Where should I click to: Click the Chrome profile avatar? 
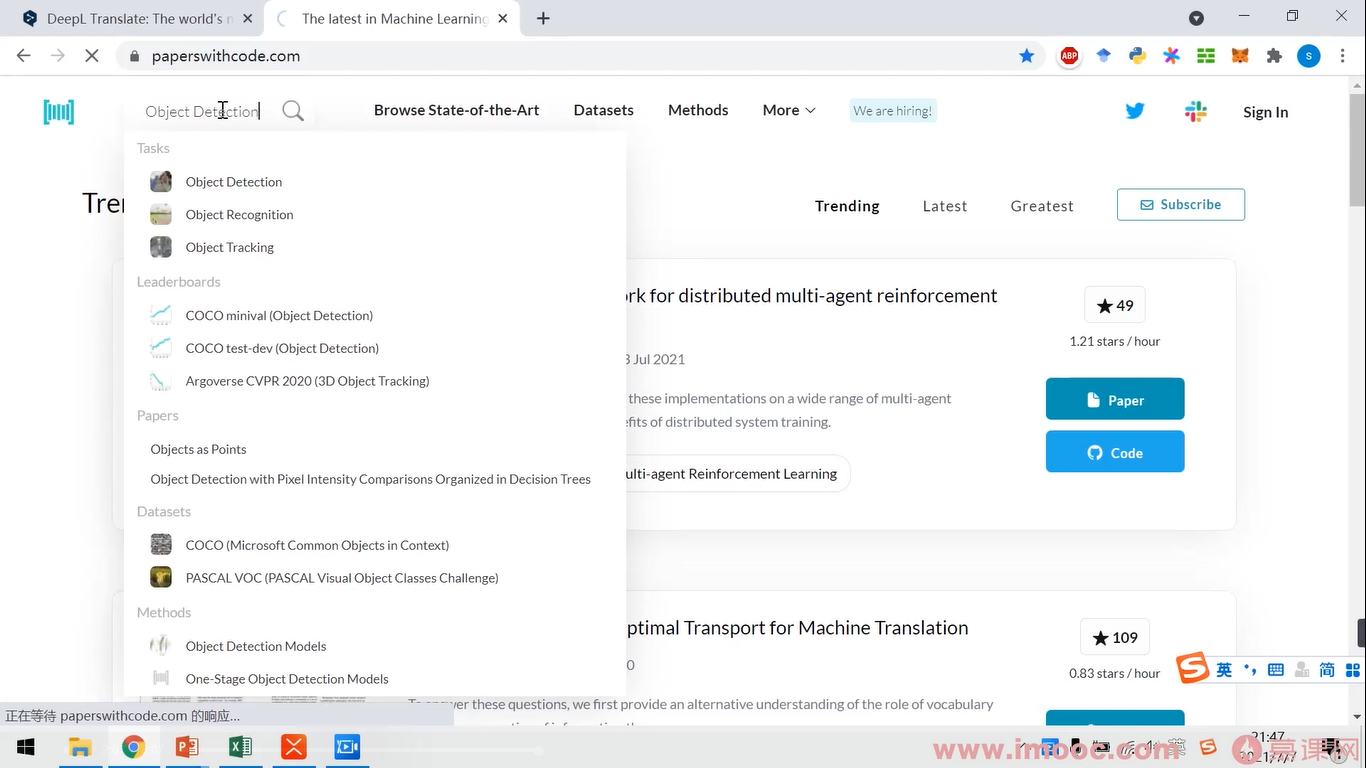(1309, 56)
